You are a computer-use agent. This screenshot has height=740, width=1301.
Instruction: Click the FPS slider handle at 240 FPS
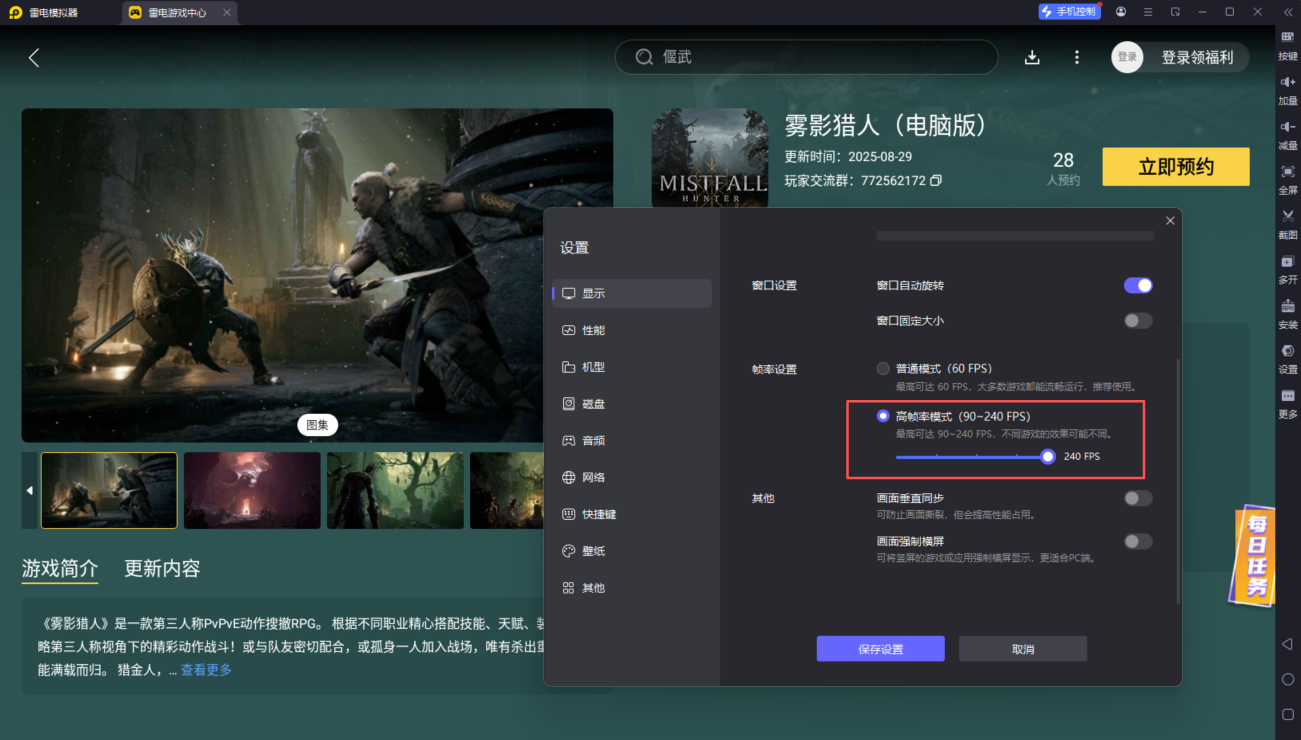[x=1048, y=457]
